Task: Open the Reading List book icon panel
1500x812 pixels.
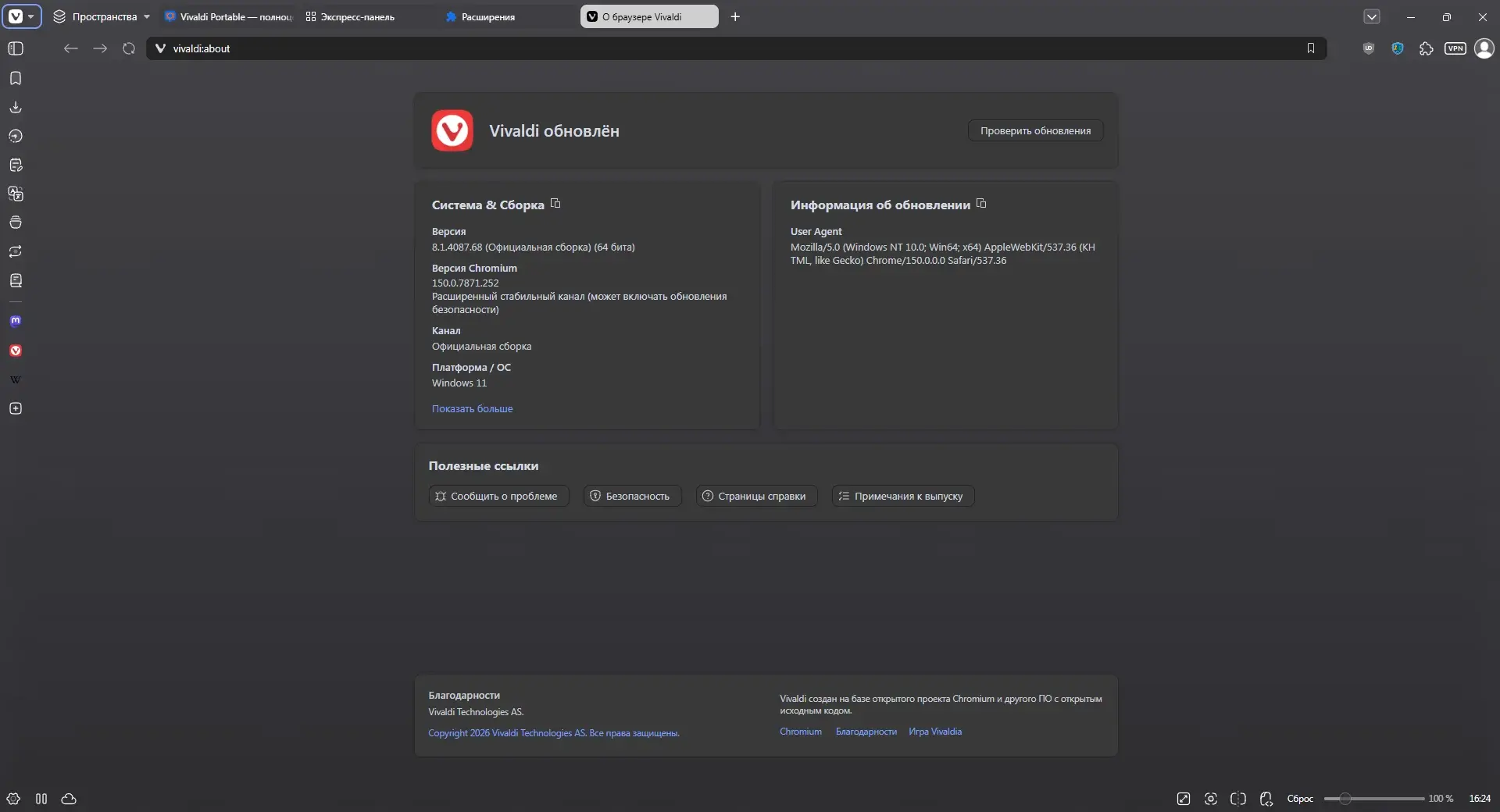Action: [16, 280]
